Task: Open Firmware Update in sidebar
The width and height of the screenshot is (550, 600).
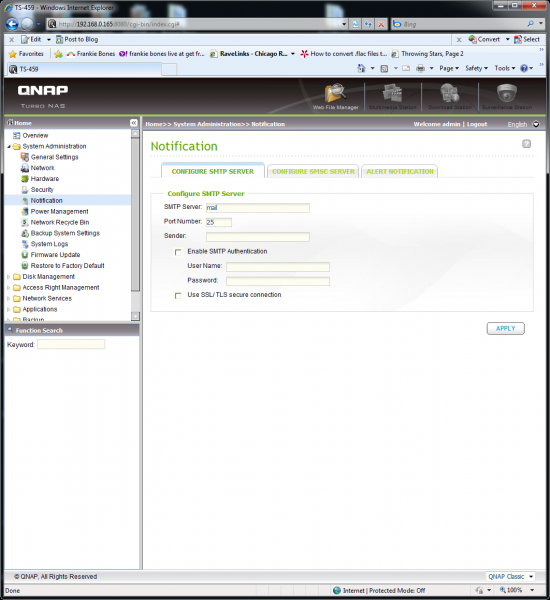Action: tap(55, 255)
